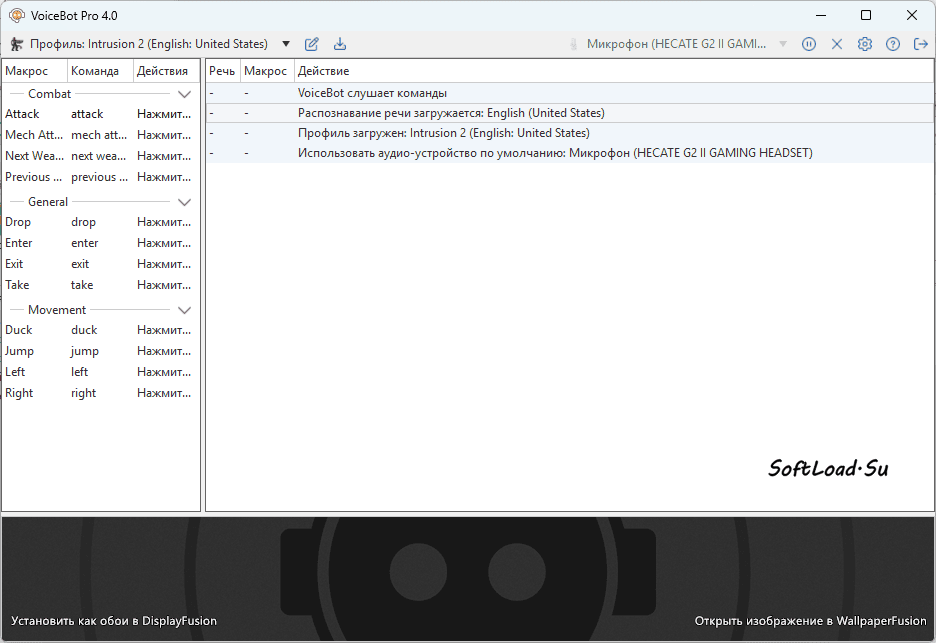The height and width of the screenshot is (643, 936).
Task: Minimize the VoiceBot Pro window
Action: (821, 16)
